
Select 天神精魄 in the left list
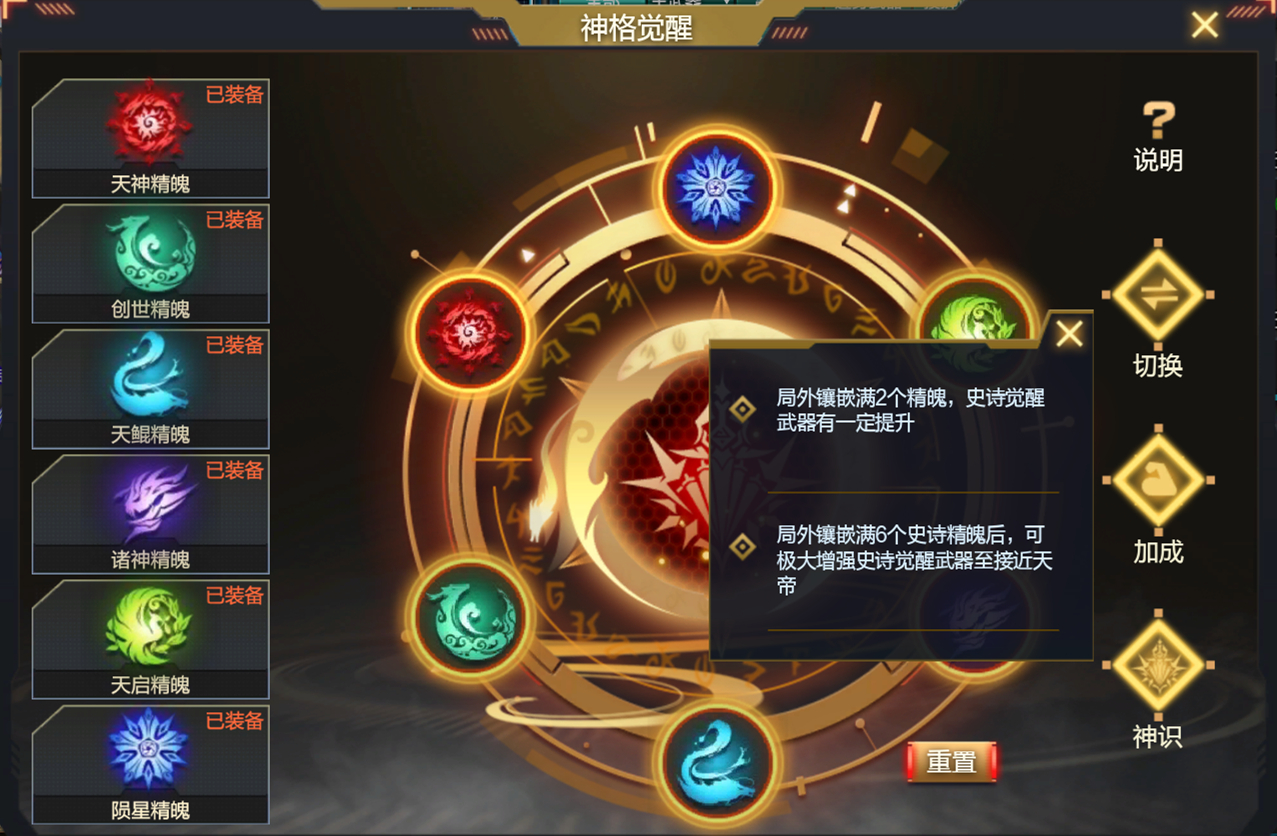(150, 138)
